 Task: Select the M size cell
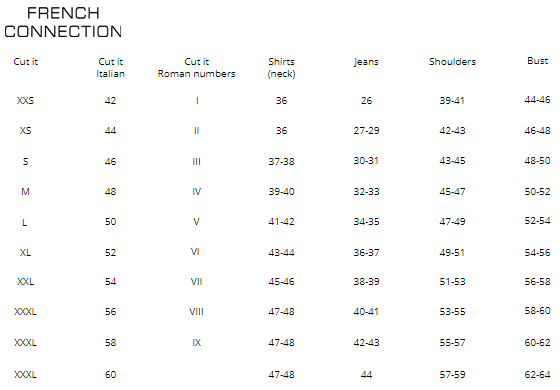pyautogui.click(x=25, y=192)
